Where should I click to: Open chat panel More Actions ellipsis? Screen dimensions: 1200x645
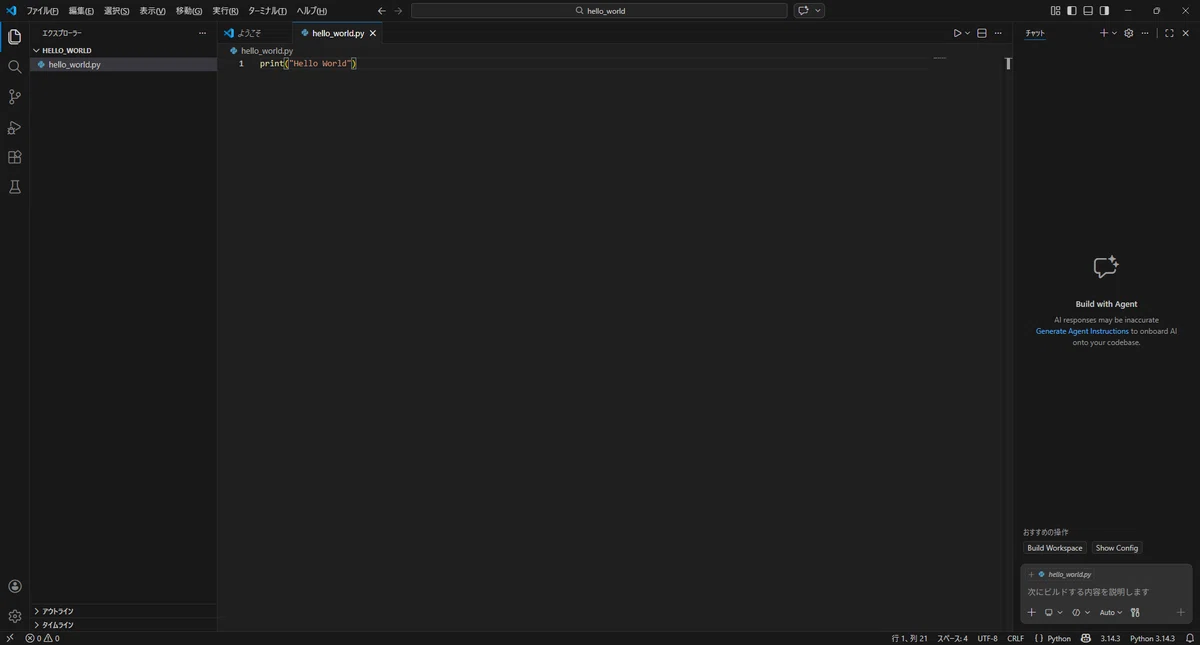1145,33
